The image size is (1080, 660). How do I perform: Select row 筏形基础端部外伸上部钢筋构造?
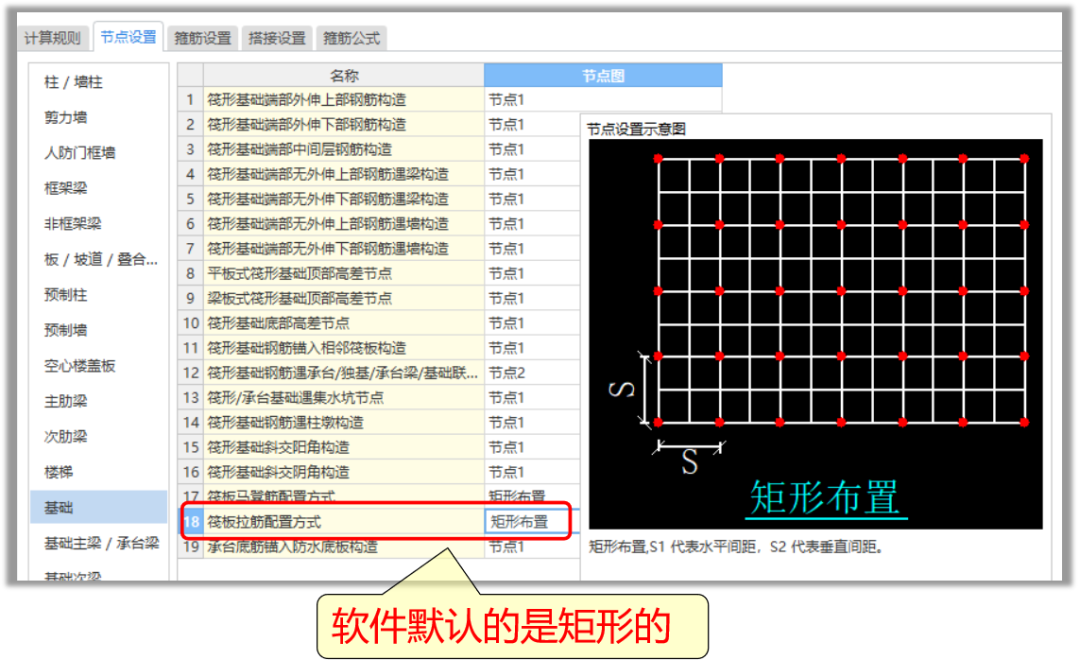(x=344, y=100)
